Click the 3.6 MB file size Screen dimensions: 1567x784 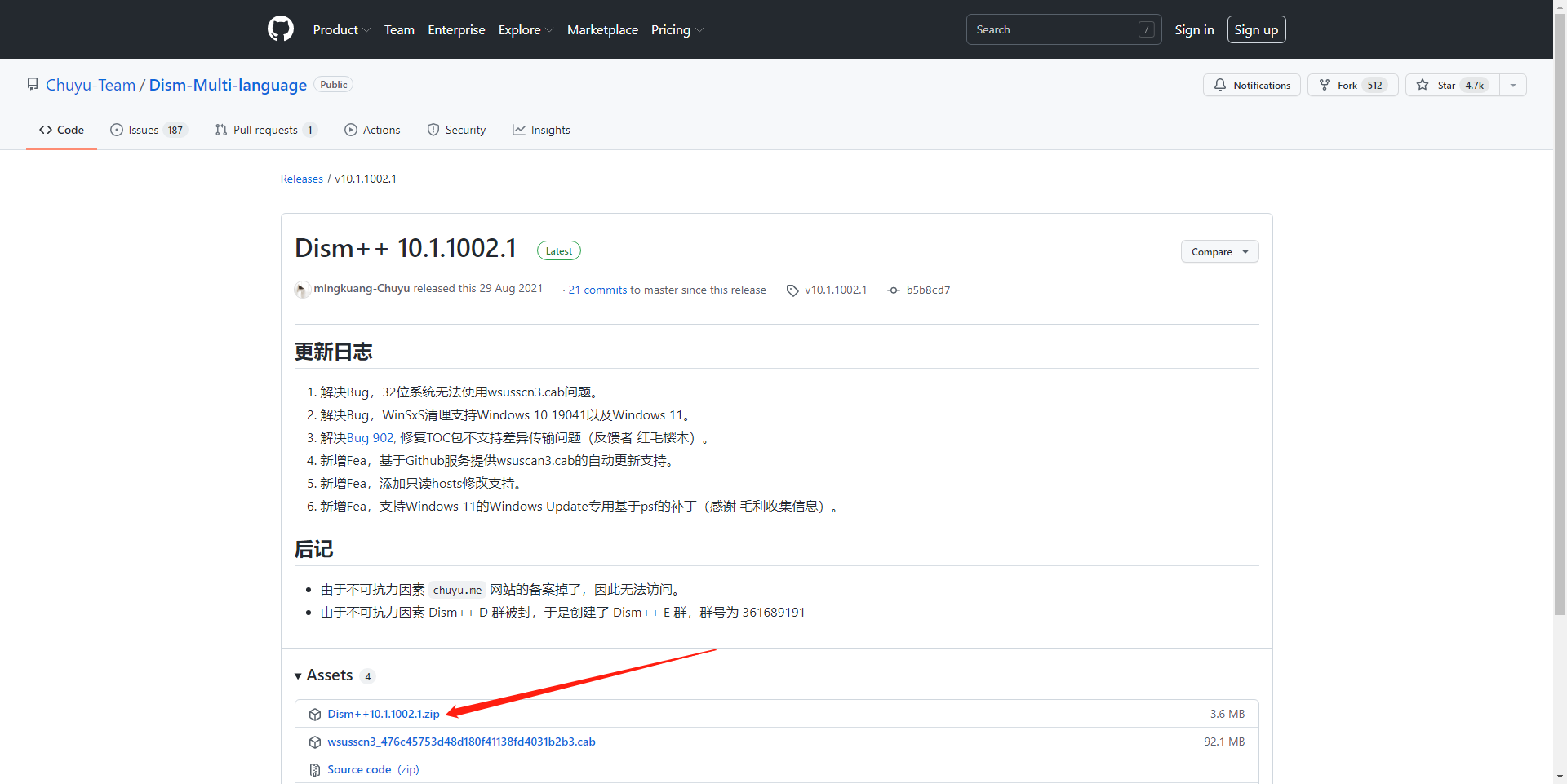point(1227,714)
